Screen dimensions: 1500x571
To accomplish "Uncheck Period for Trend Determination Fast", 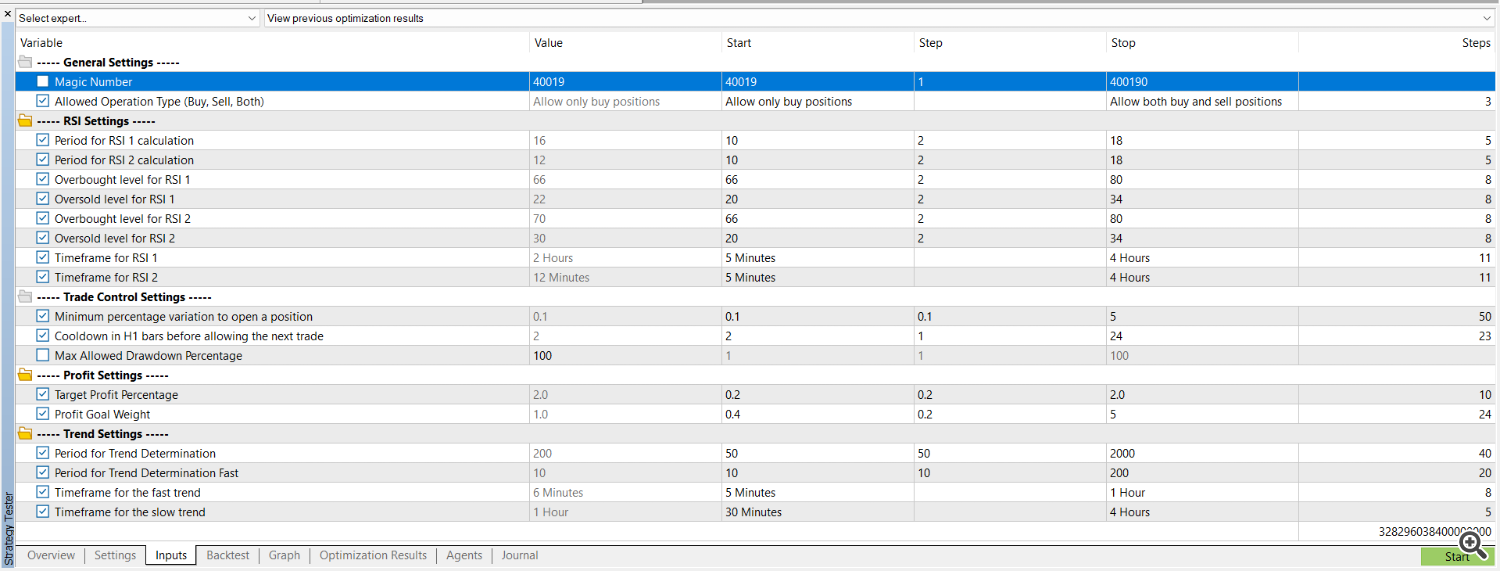I will 42,473.
